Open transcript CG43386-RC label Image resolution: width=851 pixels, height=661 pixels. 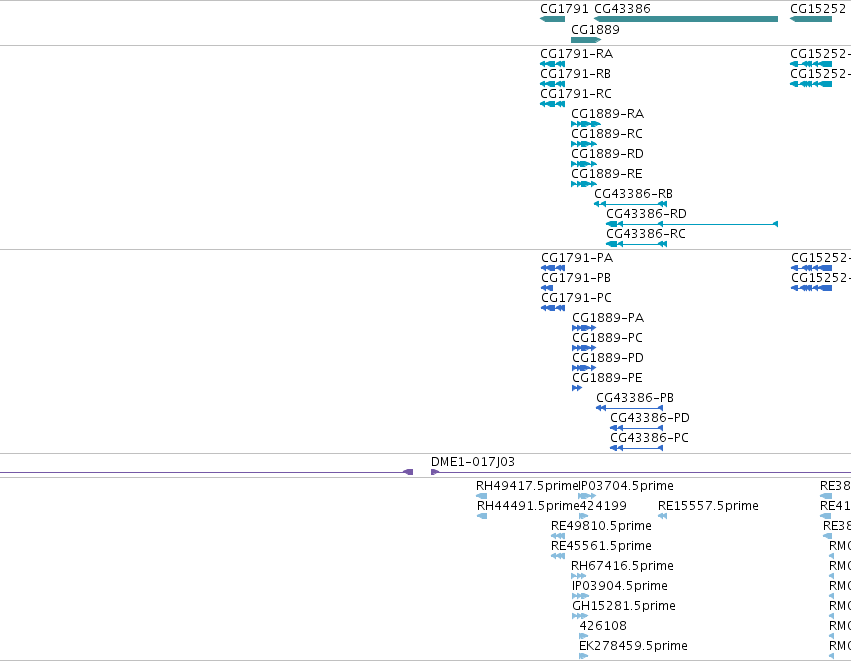[x=646, y=234]
